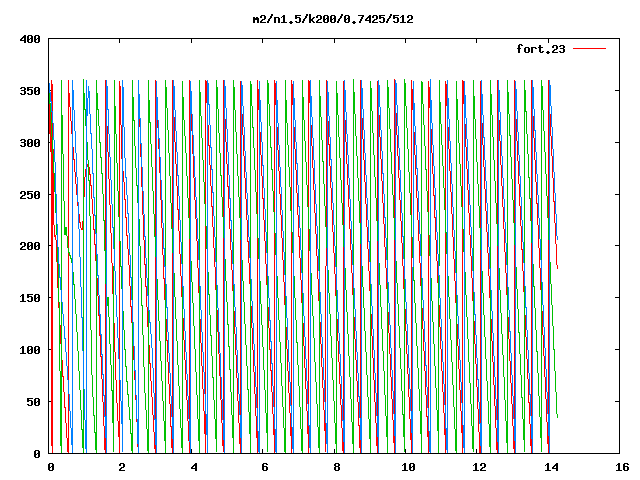The image size is (640, 480).
Task: Click x-axis label 6
Action: coord(265,467)
